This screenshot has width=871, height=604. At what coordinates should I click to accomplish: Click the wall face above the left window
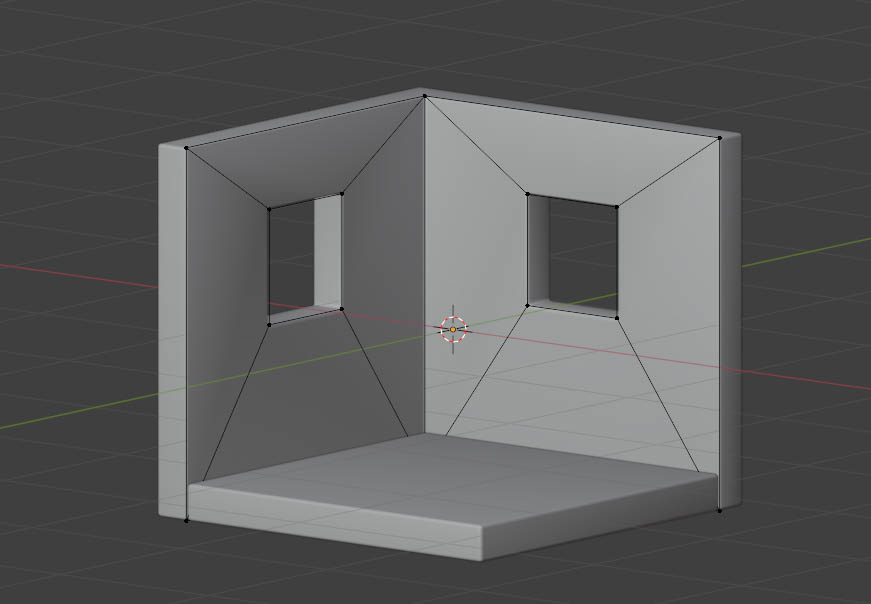300,160
